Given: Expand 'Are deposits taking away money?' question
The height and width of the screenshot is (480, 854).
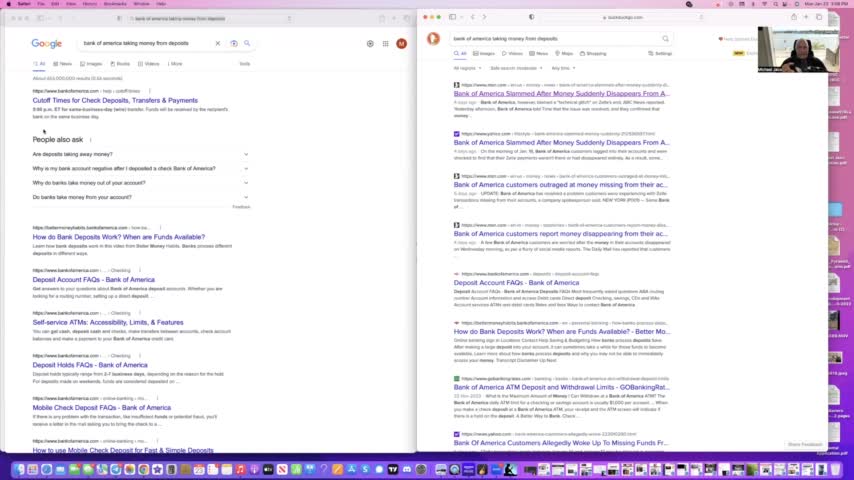Looking at the screenshot, I should click(141, 154).
